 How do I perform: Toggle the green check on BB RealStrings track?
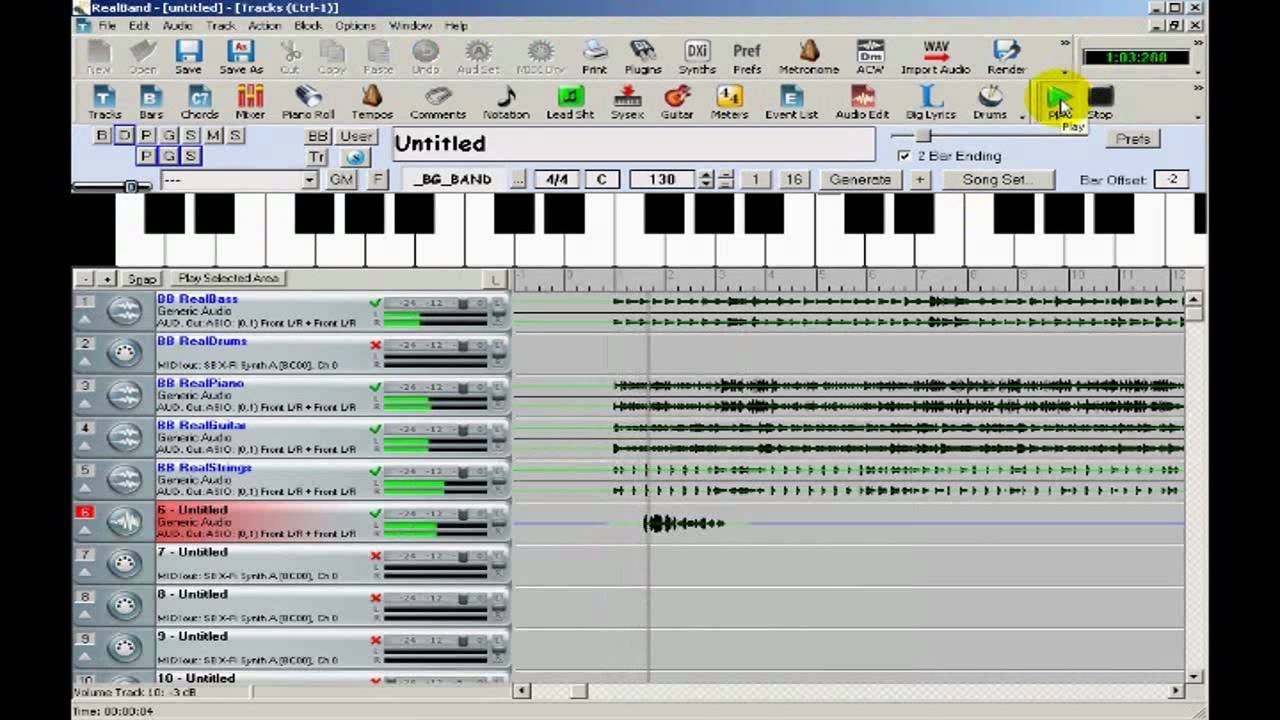click(375, 471)
